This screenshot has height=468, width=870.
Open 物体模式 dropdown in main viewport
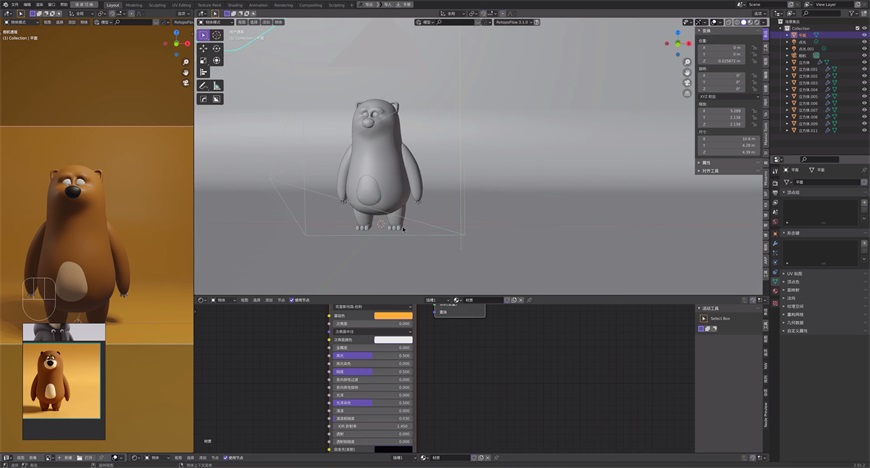coord(216,22)
